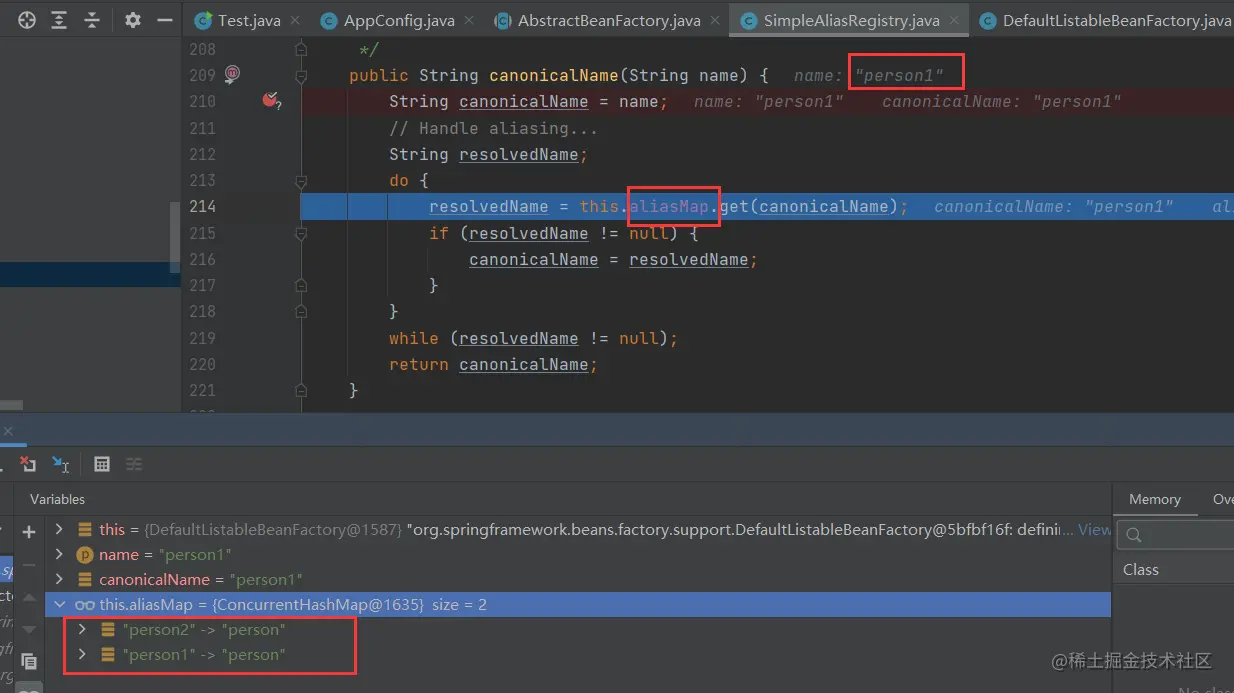Collapse the if block fold on line 215

point(300,233)
